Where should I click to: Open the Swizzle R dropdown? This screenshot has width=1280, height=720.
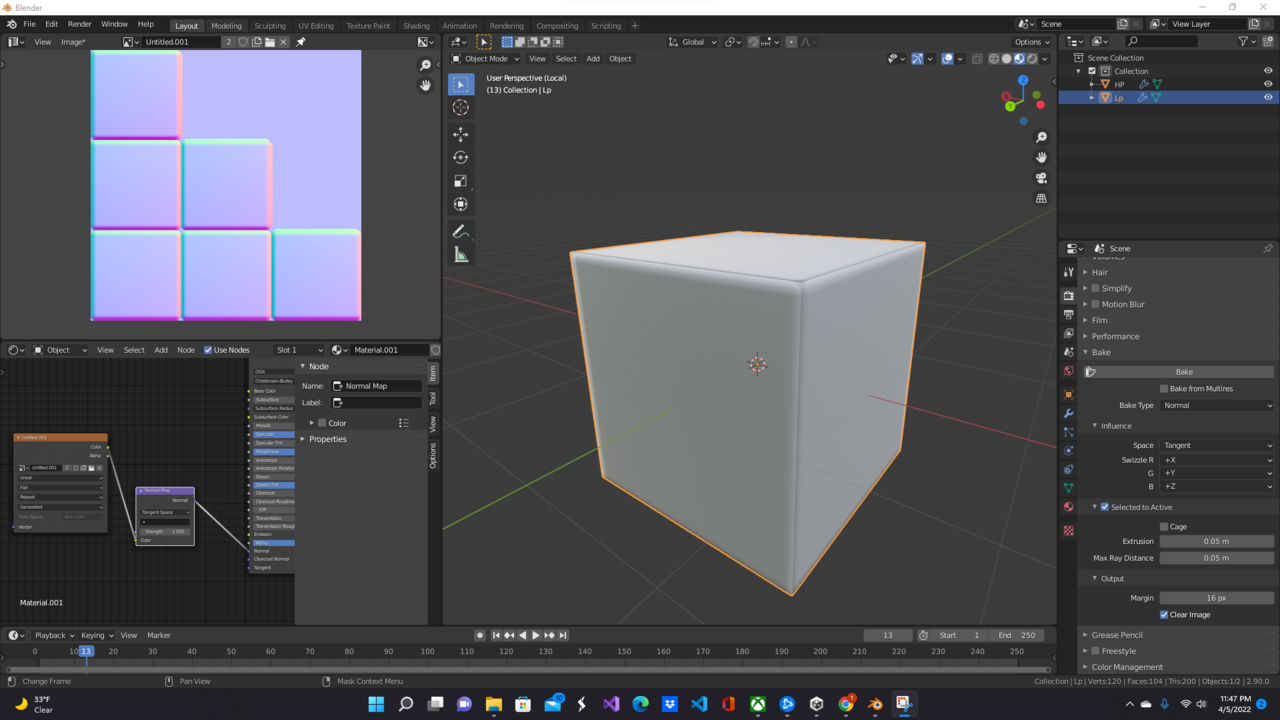(x=1217, y=460)
